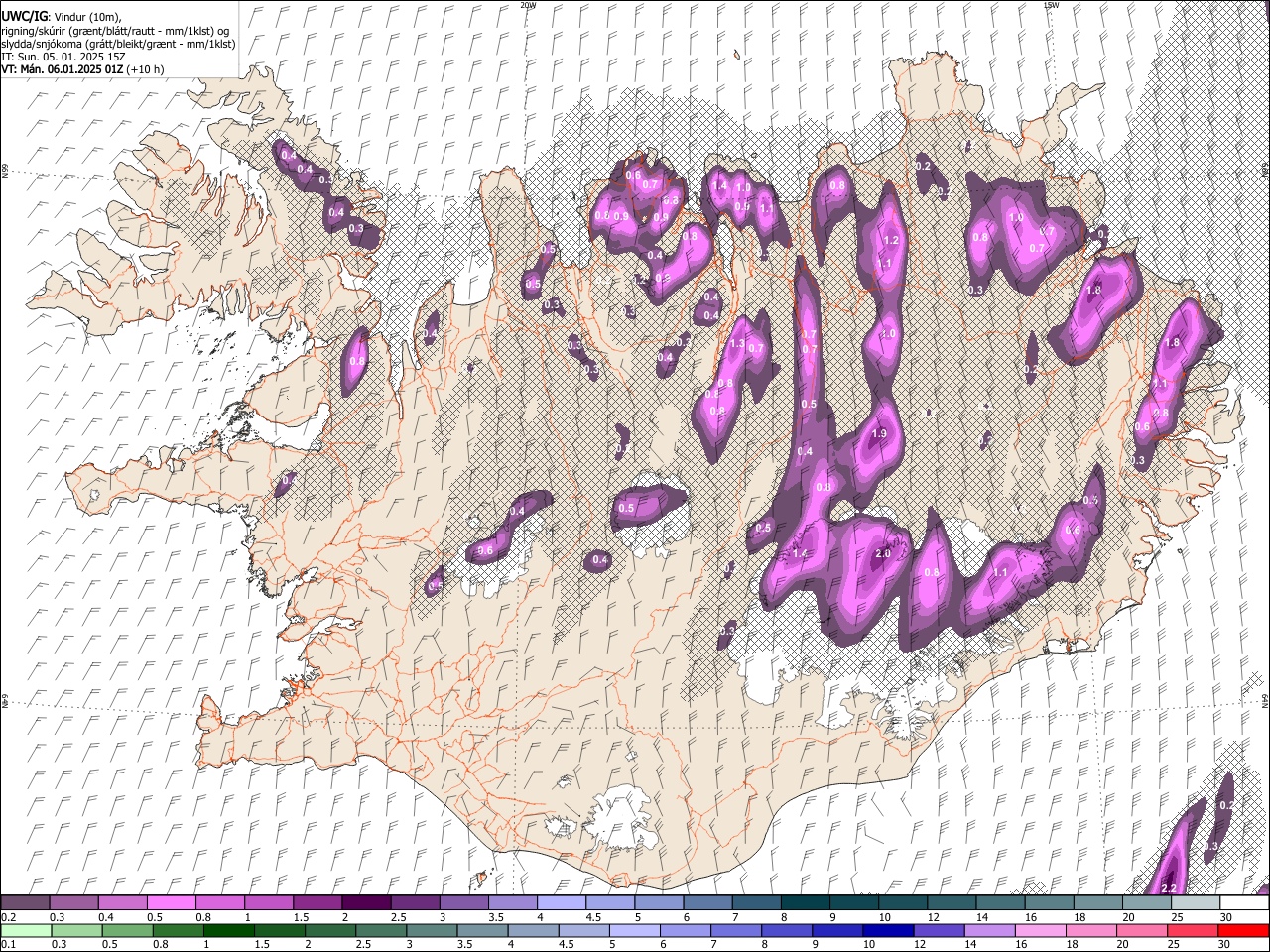Select the 10–12 deep blue swatch, bottom scale

coord(887,930)
